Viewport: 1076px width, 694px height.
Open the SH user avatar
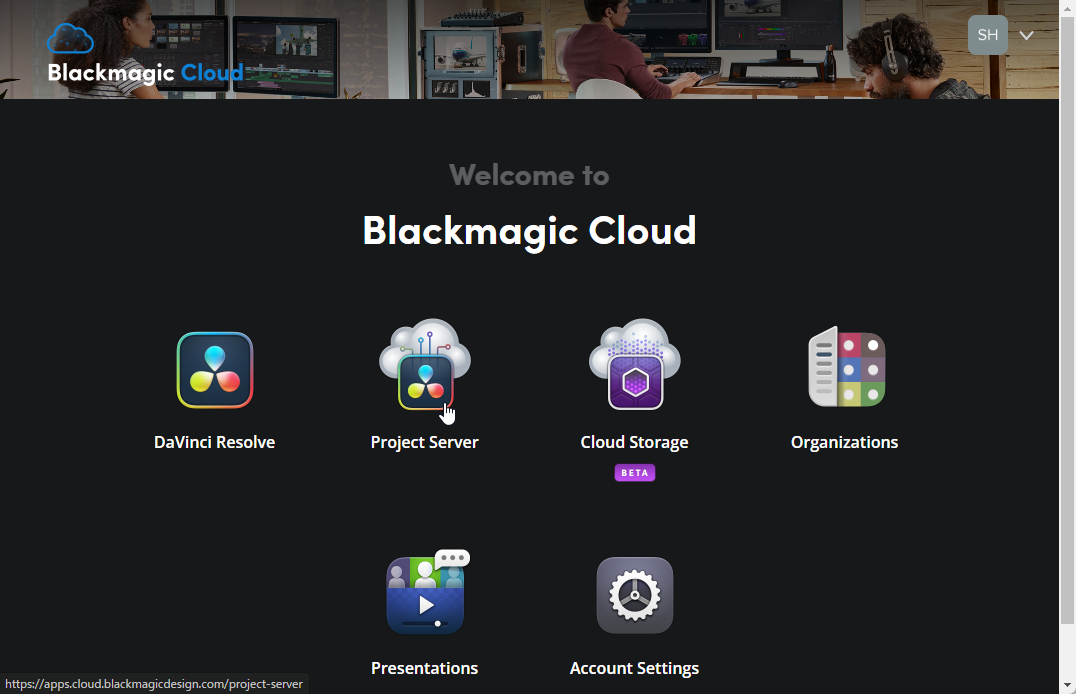(988, 35)
